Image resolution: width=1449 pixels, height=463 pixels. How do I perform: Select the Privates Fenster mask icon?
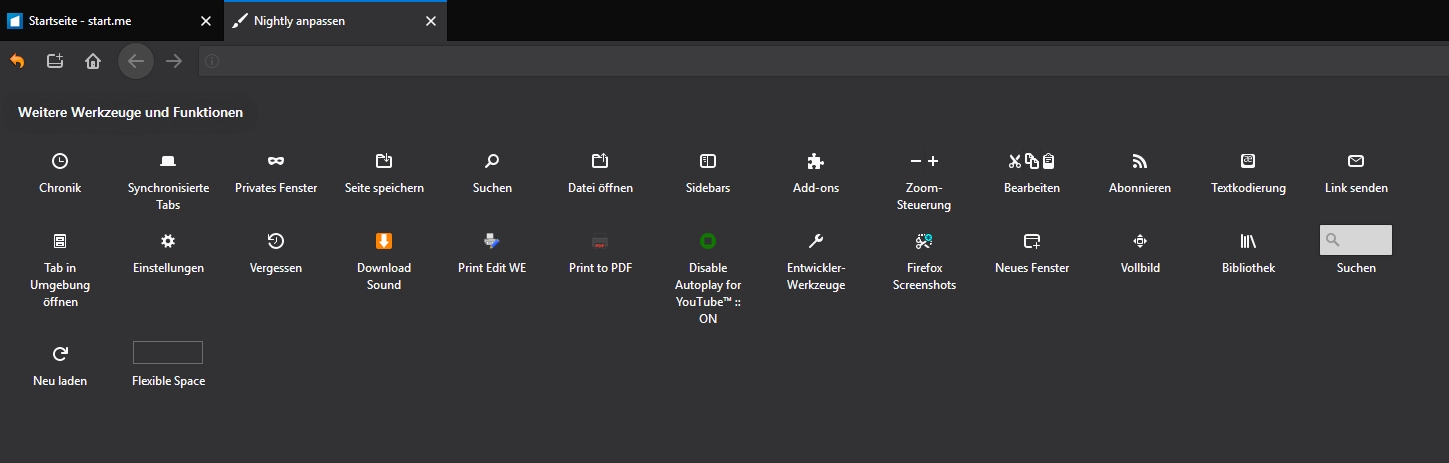point(276,161)
